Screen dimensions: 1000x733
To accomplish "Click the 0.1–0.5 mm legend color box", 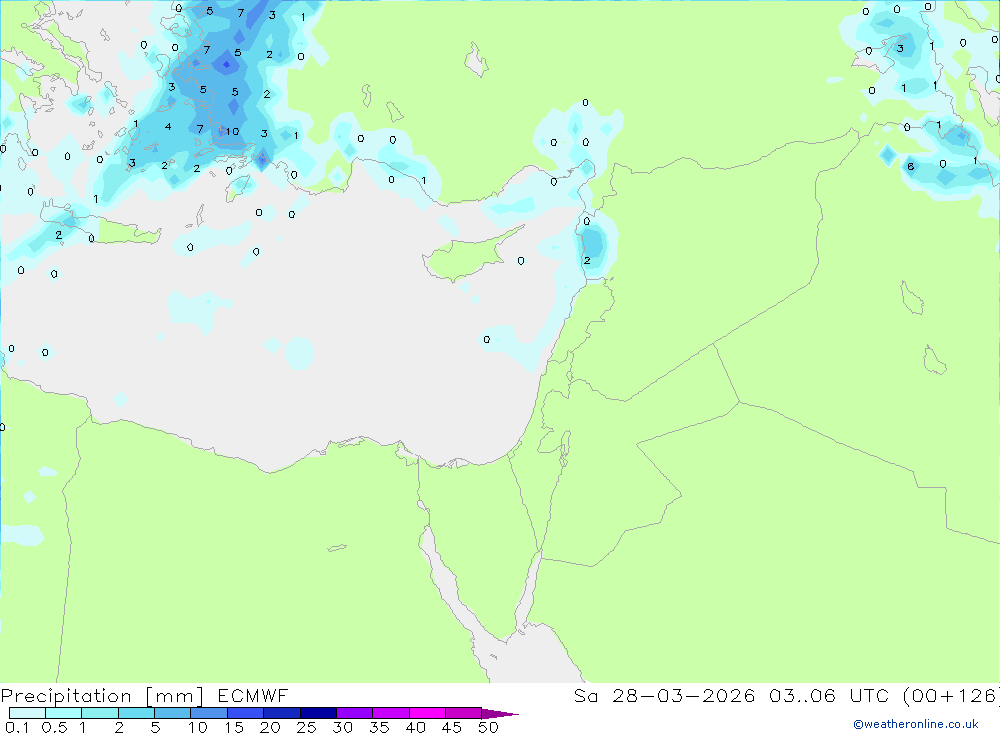I will click(x=27, y=713).
